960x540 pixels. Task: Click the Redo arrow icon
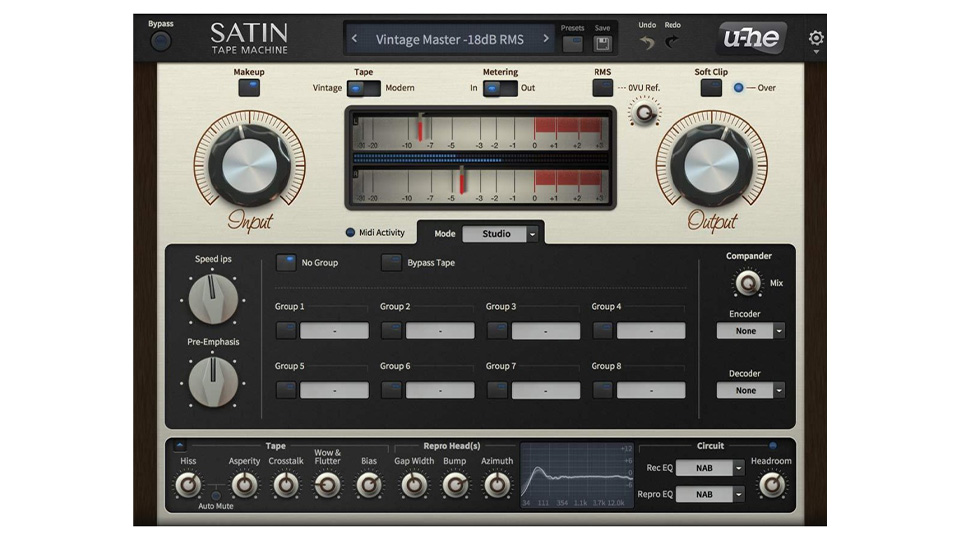tap(672, 43)
